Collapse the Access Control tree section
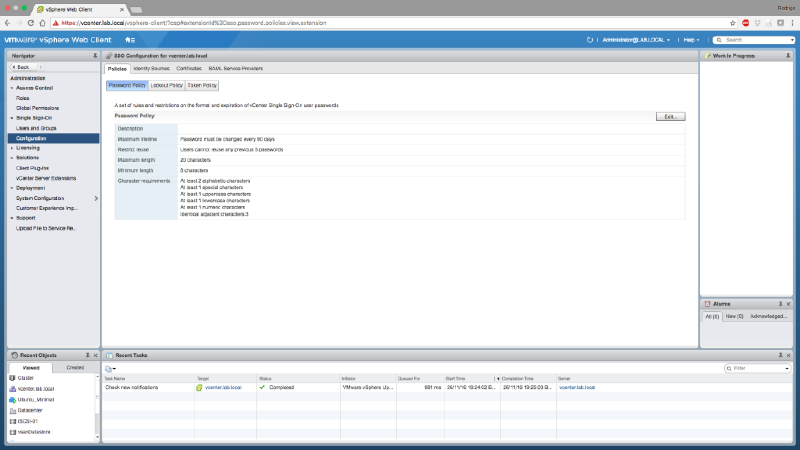The width and height of the screenshot is (800, 450). tap(12, 88)
